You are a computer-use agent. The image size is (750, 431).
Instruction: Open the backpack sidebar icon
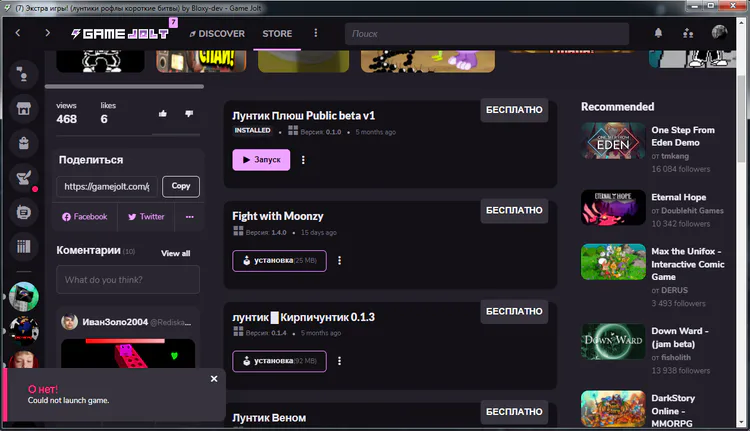click(23, 143)
